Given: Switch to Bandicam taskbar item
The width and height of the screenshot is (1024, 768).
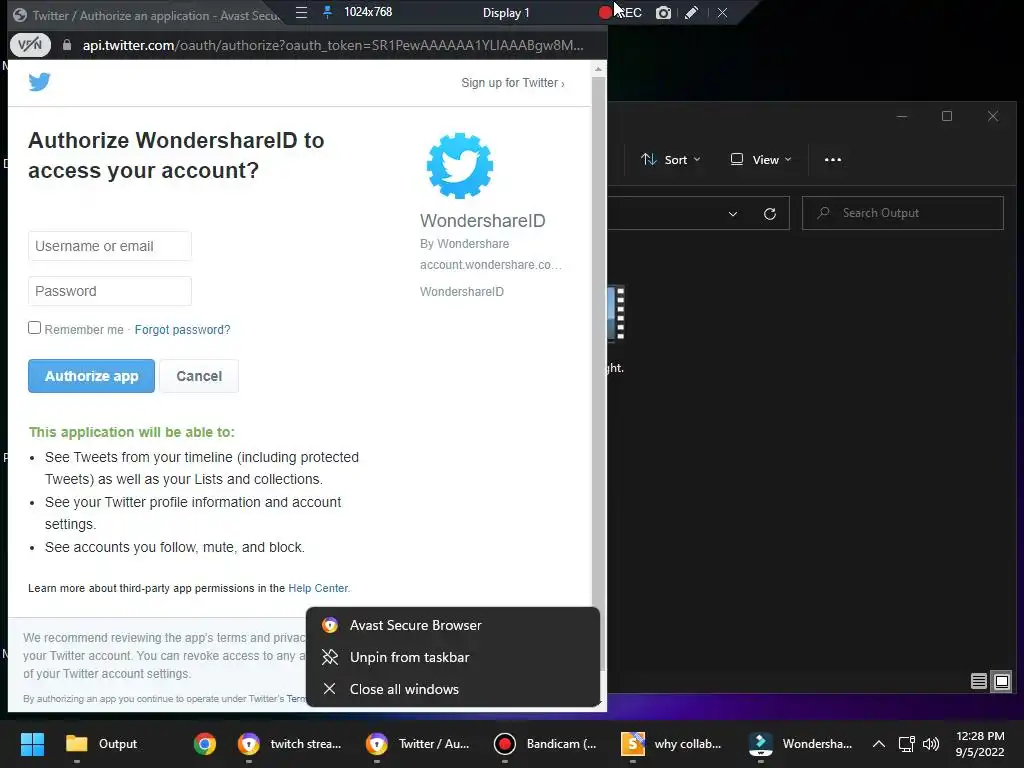Looking at the screenshot, I should point(545,744).
